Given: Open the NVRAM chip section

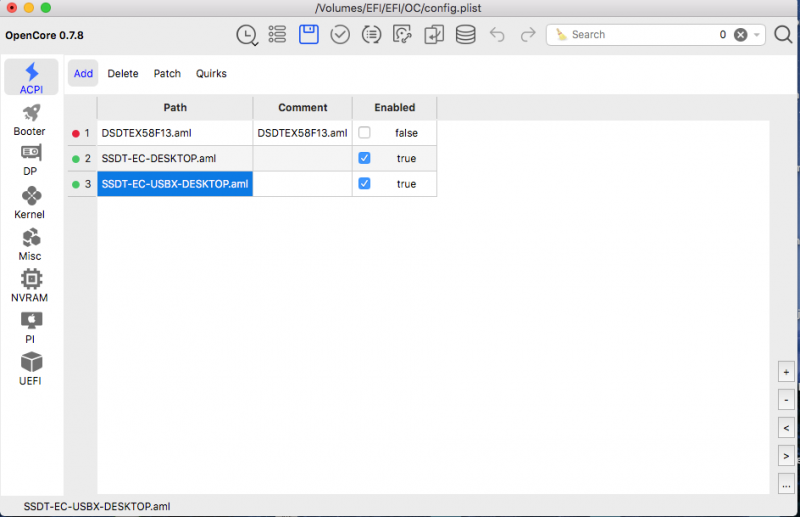Looking at the screenshot, I should tap(30, 286).
